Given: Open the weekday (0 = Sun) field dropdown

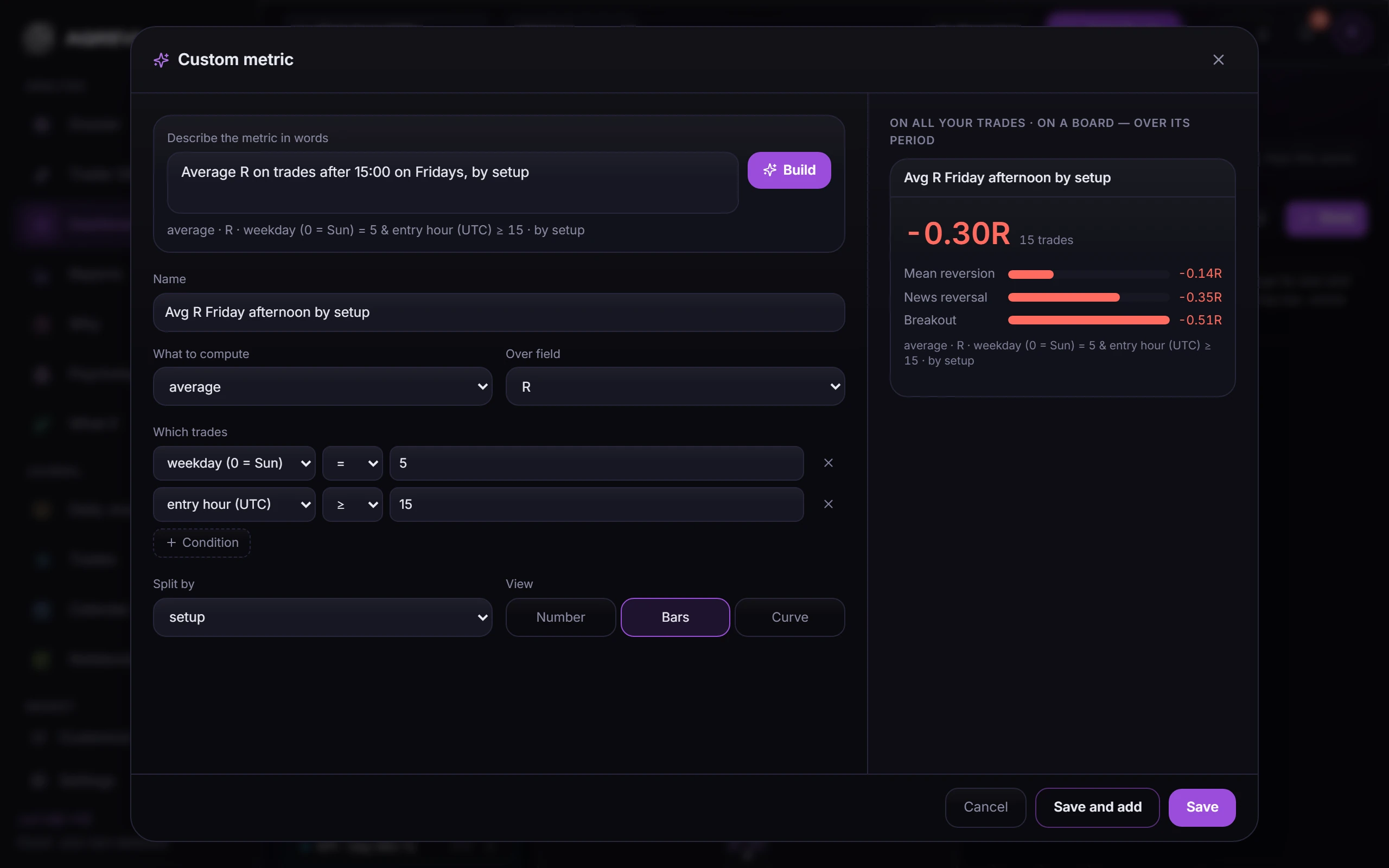Looking at the screenshot, I should (234, 463).
